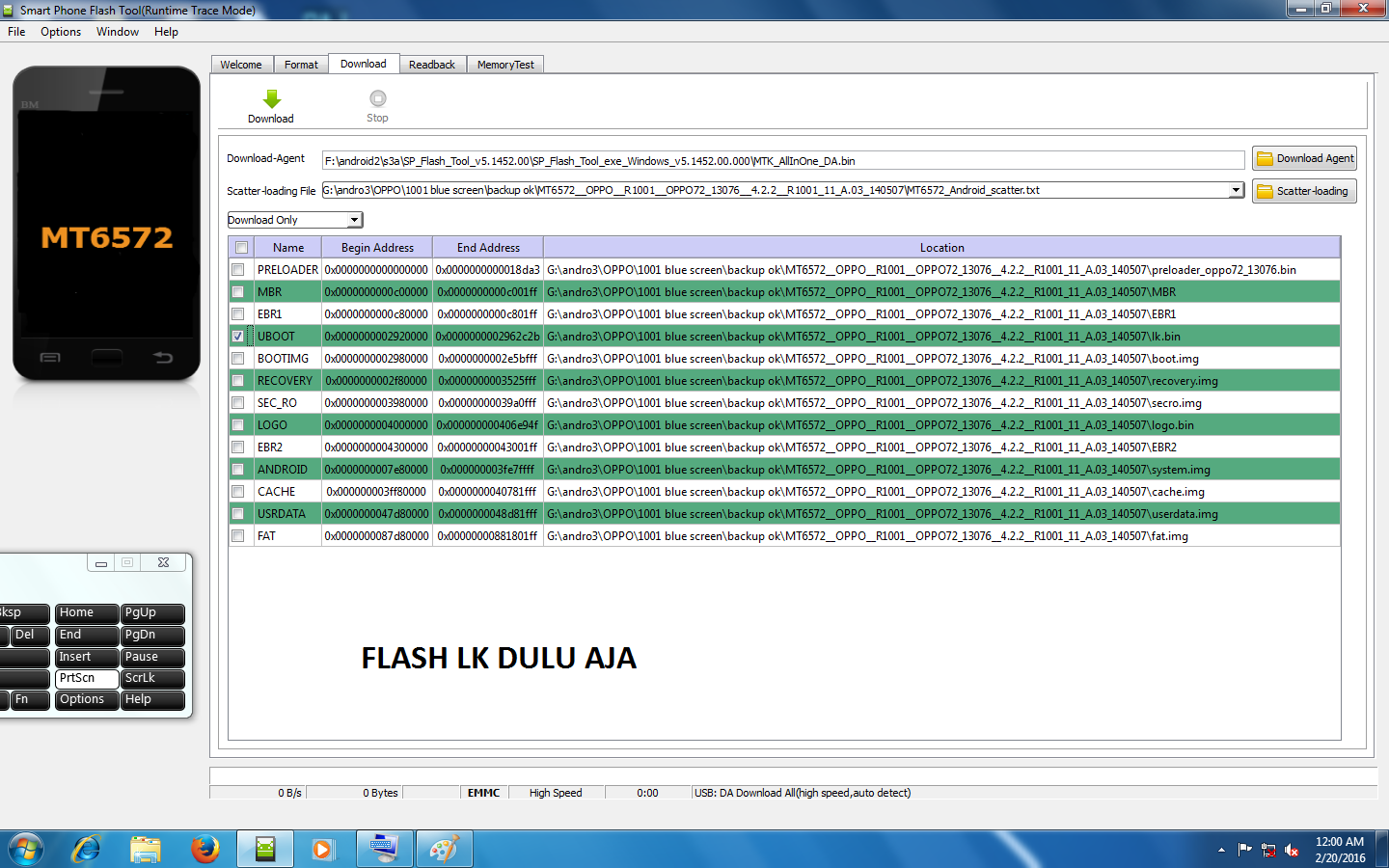Image resolution: width=1389 pixels, height=868 pixels.
Task: Launch the SP Flash Tool taskbar icon
Action: point(264,849)
